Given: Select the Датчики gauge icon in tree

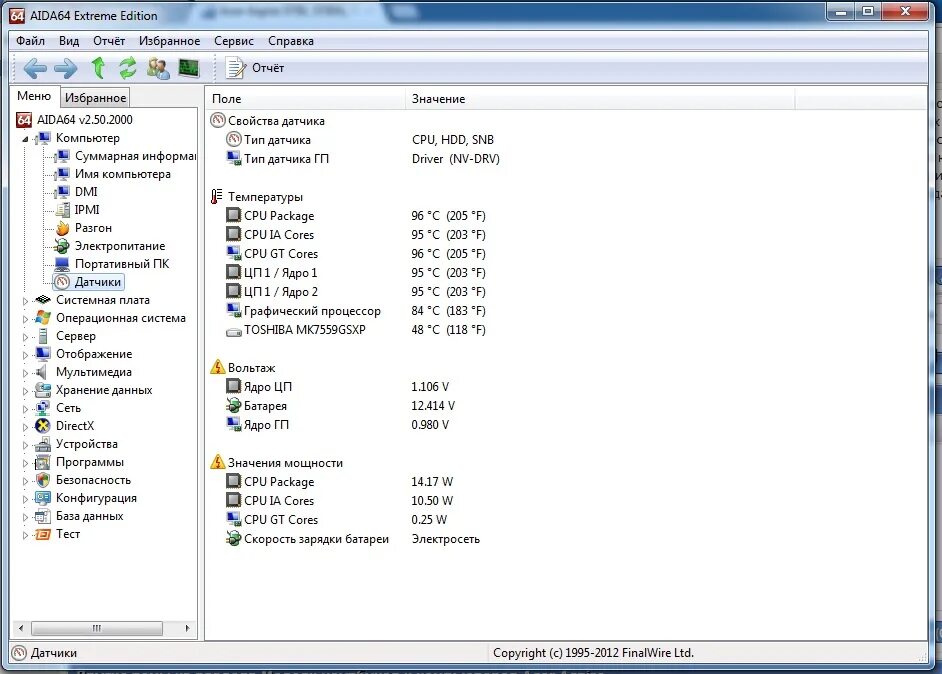Looking at the screenshot, I should (x=62, y=282).
